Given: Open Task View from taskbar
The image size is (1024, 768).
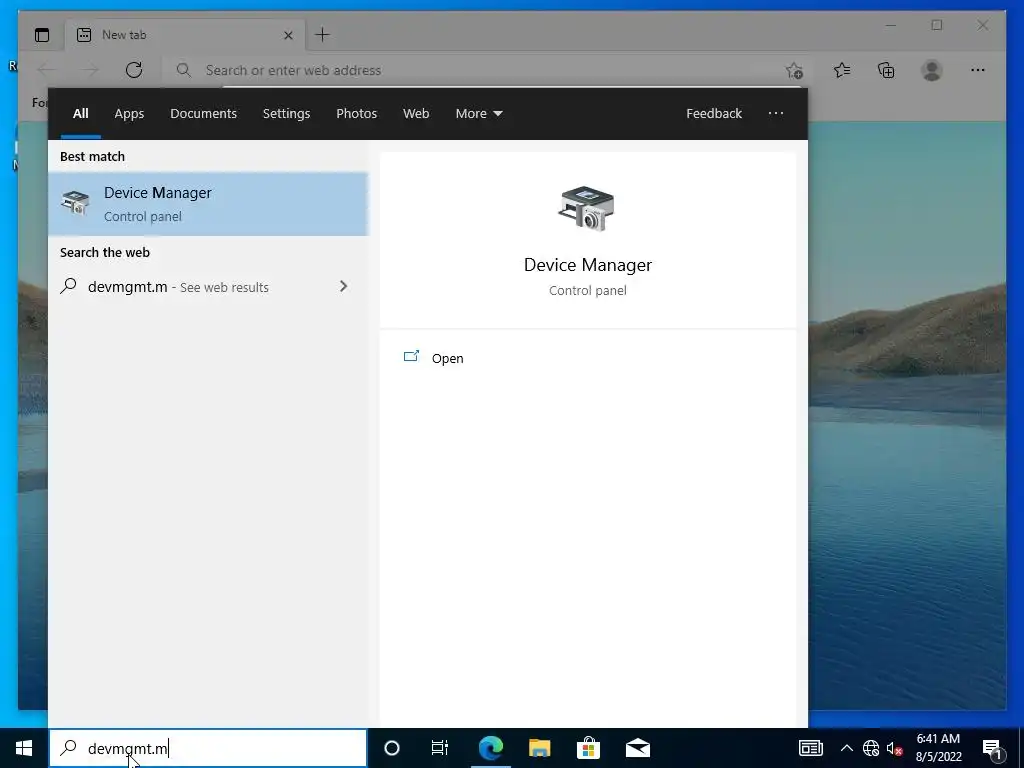Looking at the screenshot, I should [440, 748].
